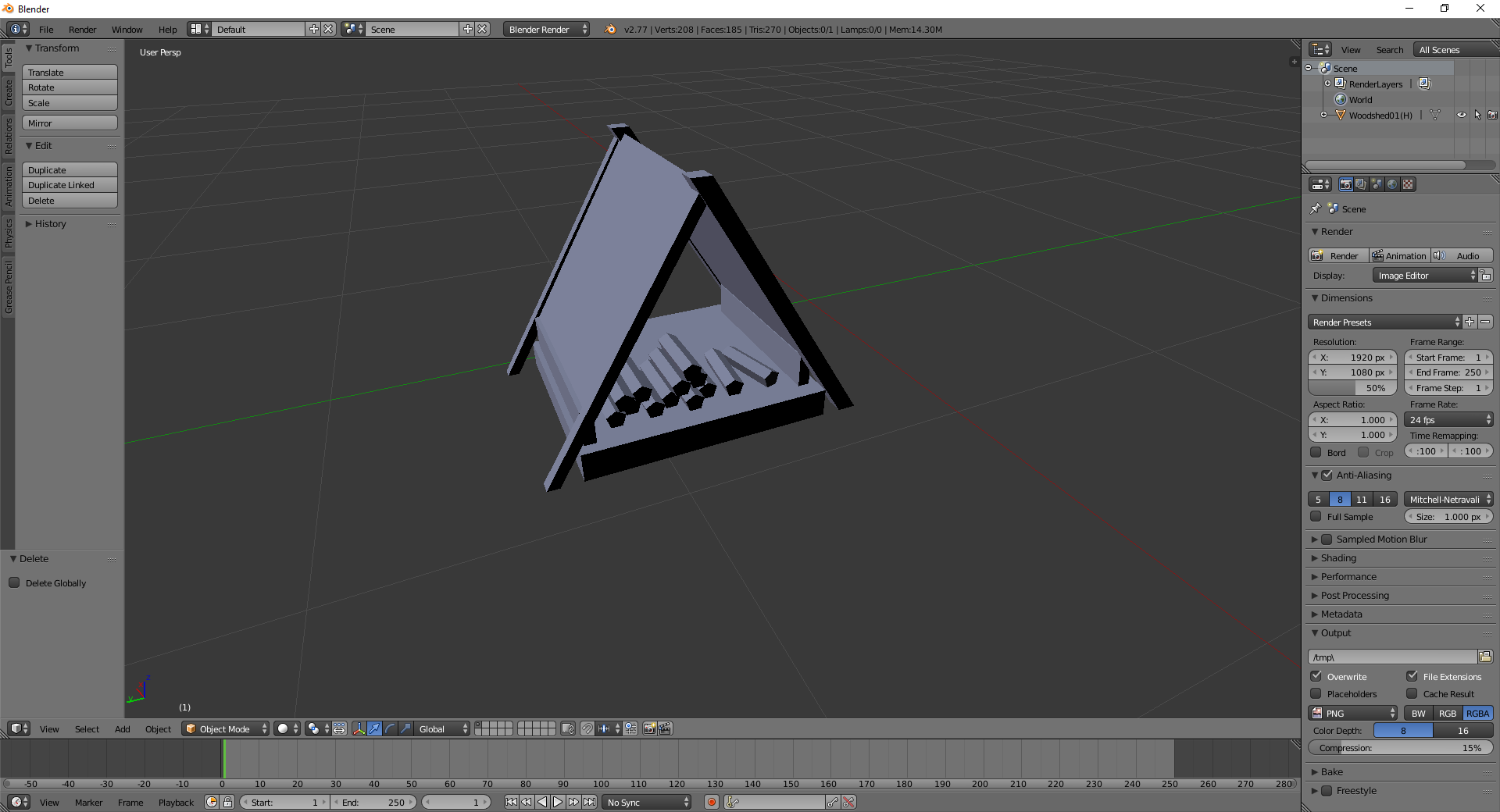Switch to the Physics sidebar tab
The width and height of the screenshot is (1500, 812).
click(9, 233)
